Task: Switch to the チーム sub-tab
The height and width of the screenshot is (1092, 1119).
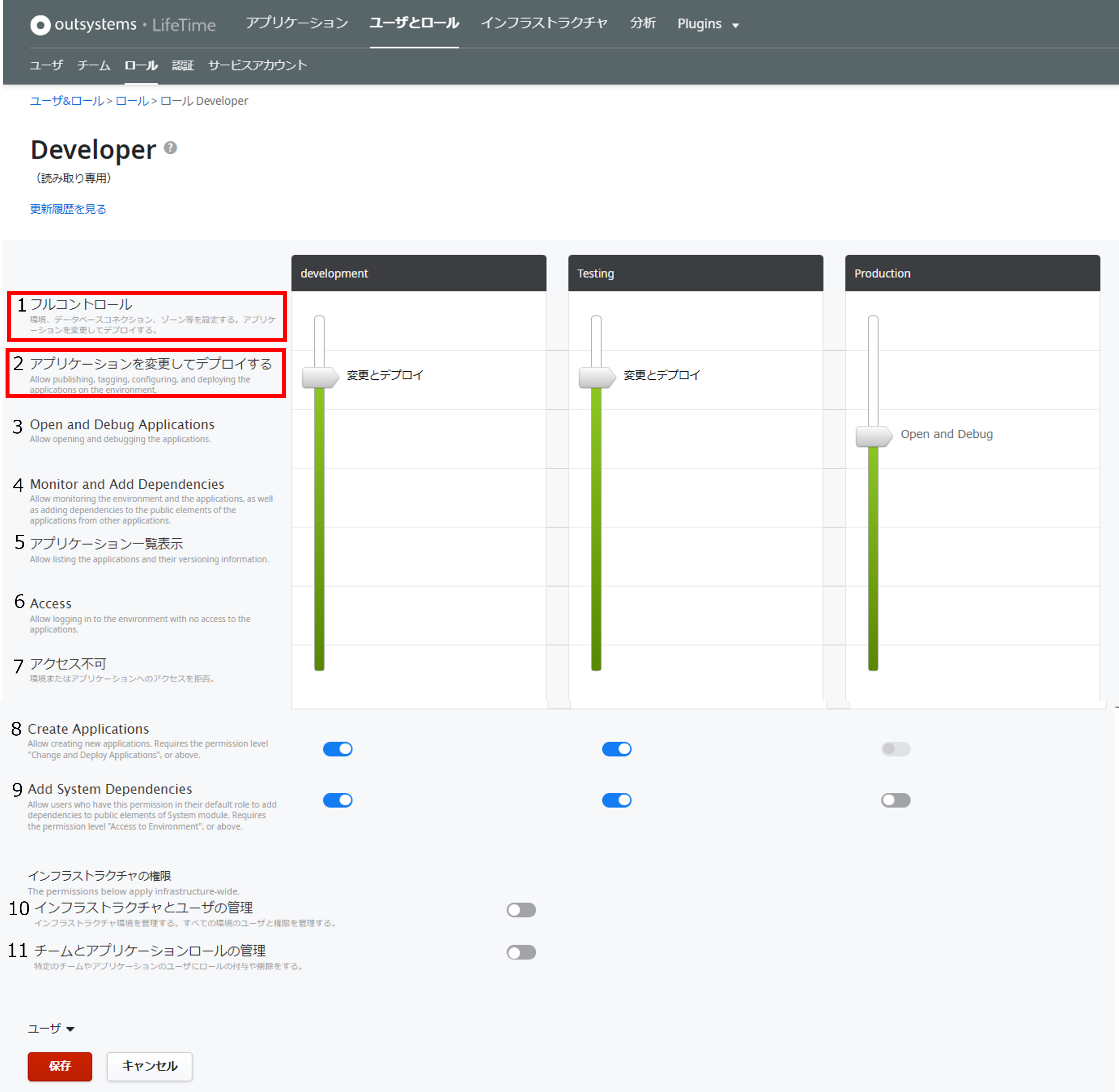Action: pos(94,65)
